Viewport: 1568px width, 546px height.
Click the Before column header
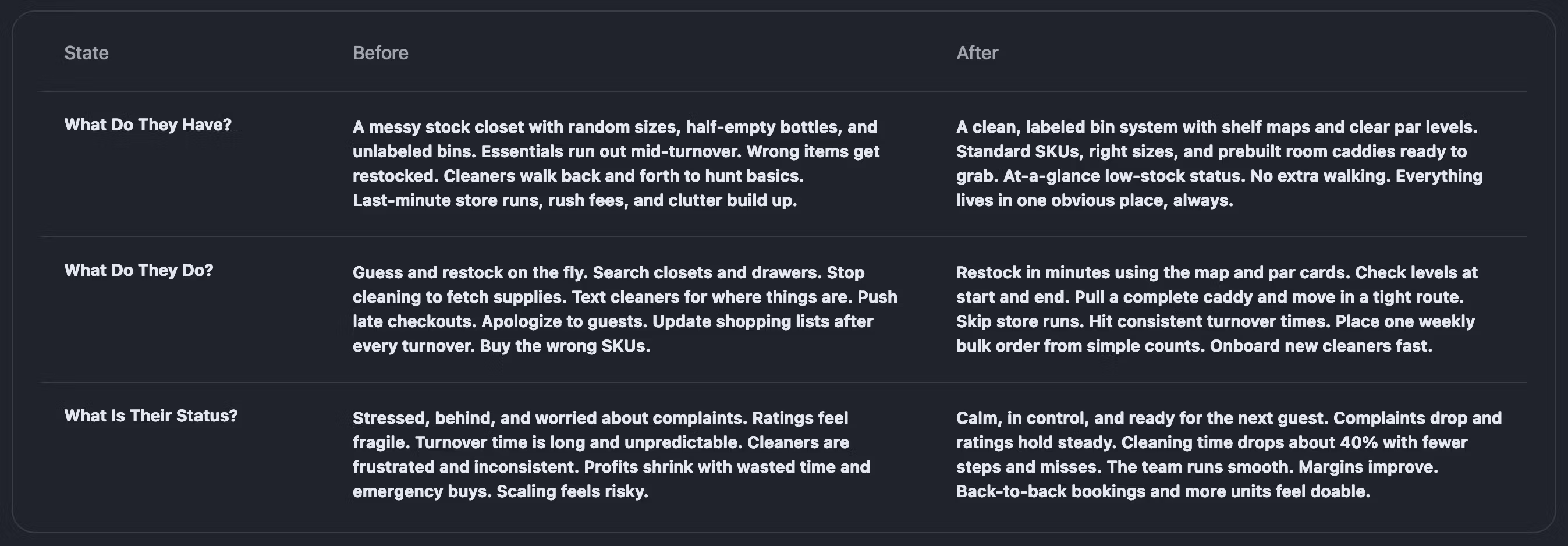381,53
